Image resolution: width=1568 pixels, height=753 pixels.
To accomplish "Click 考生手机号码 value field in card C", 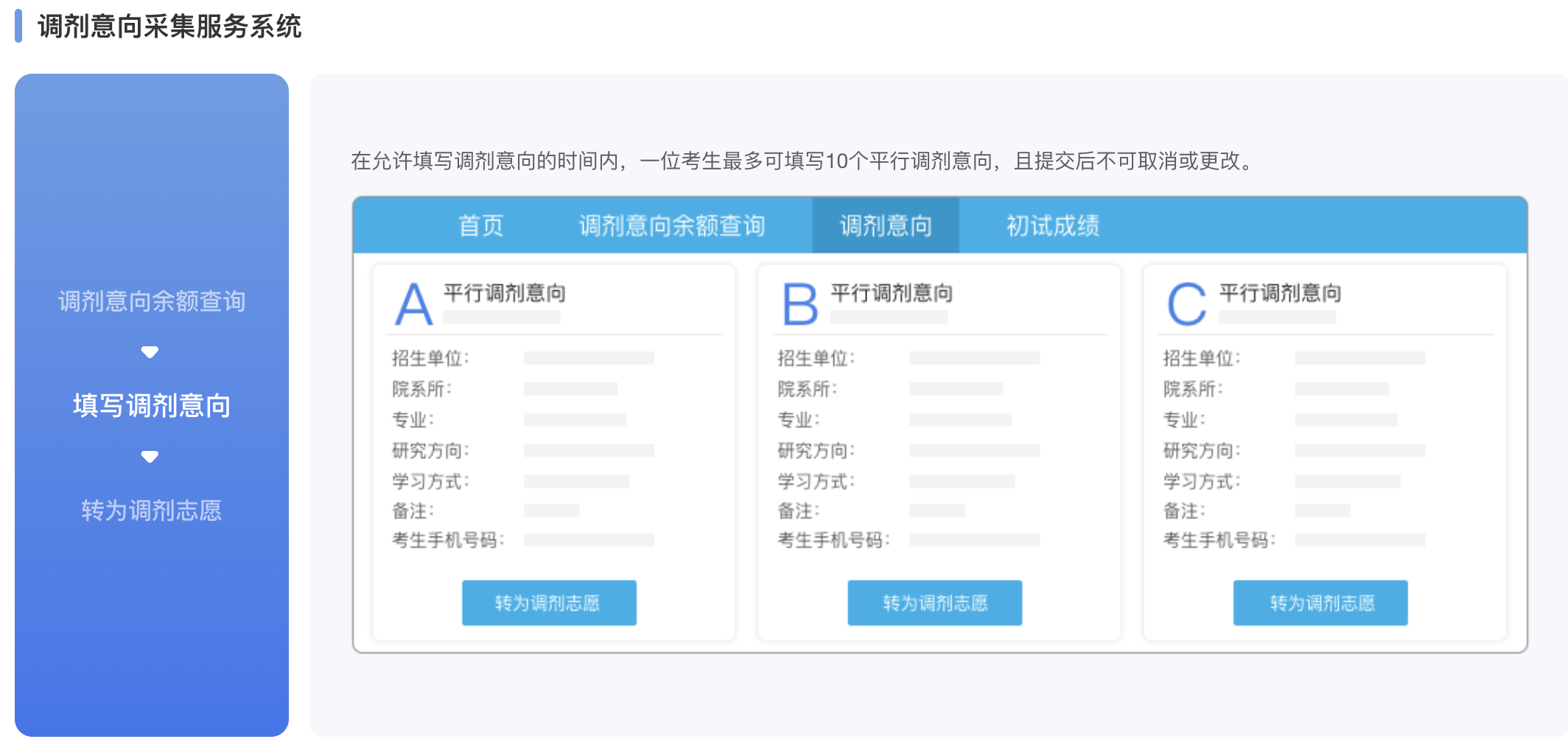I will tap(1359, 540).
